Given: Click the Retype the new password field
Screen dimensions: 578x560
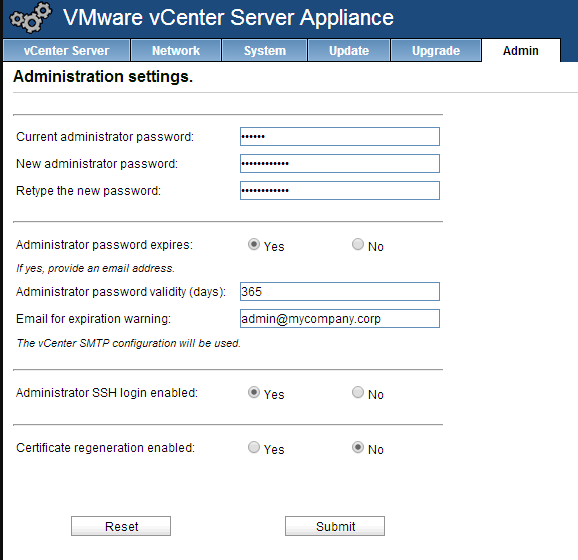Looking at the screenshot, I should point(340,191).
